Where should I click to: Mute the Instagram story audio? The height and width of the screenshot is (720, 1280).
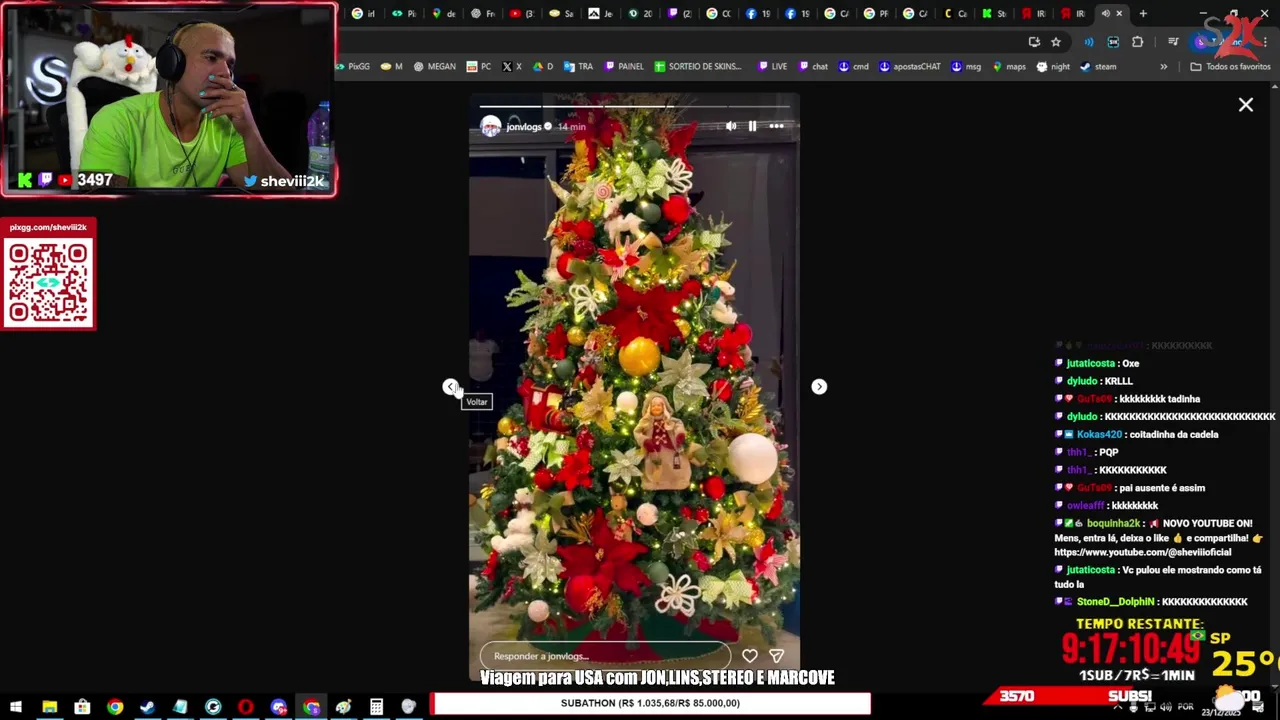point(731,126)
